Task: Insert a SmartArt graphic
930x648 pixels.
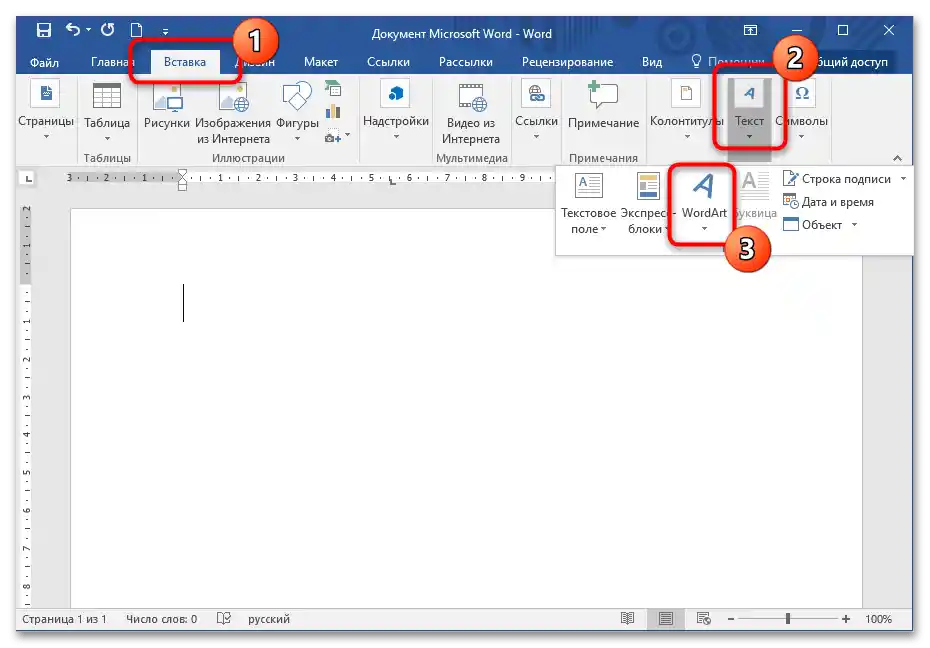Action: pyautogui.click(x=333, y=90)
